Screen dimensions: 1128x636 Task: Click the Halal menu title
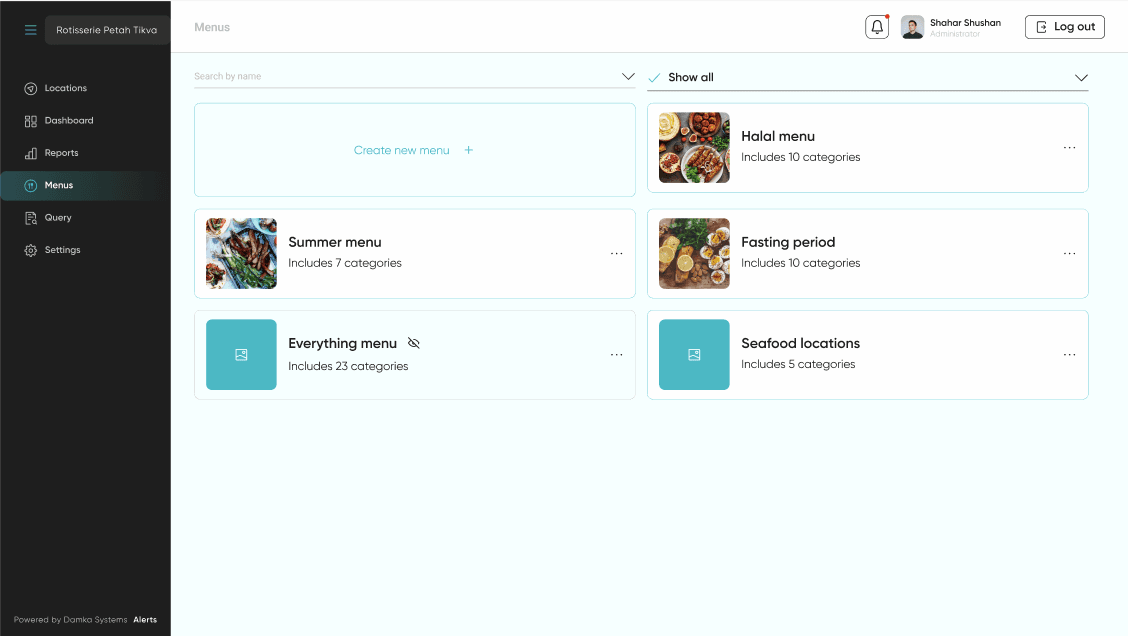coord(778,136)
